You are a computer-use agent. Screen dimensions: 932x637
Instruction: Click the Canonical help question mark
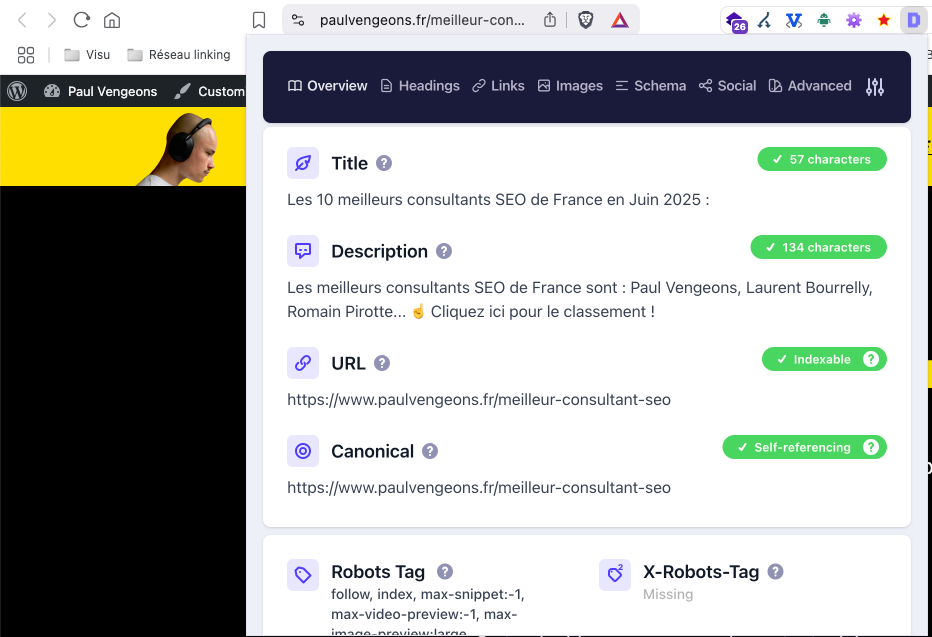point(430,451)
